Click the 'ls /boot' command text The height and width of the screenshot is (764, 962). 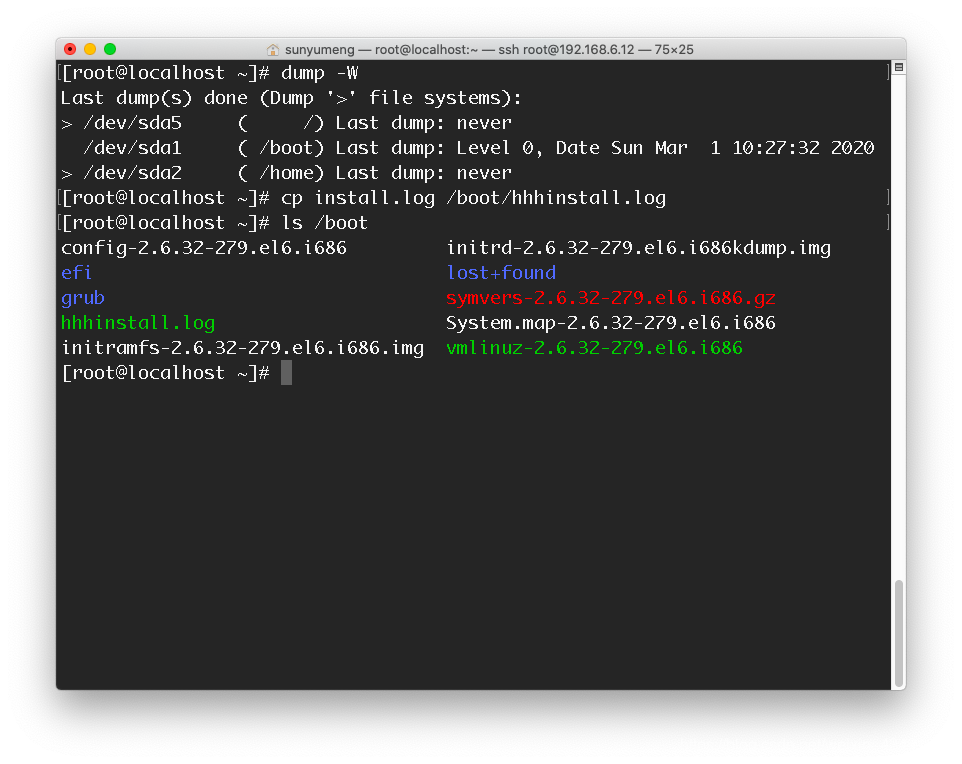pyautogui.click(x=325, y=223)
